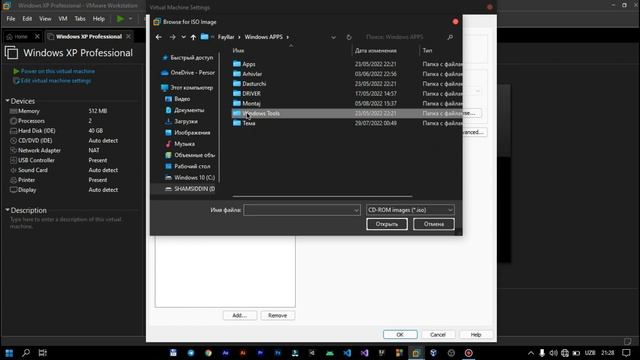
Task: Click Edit virtual machine settings link
Action: (56, 81)
